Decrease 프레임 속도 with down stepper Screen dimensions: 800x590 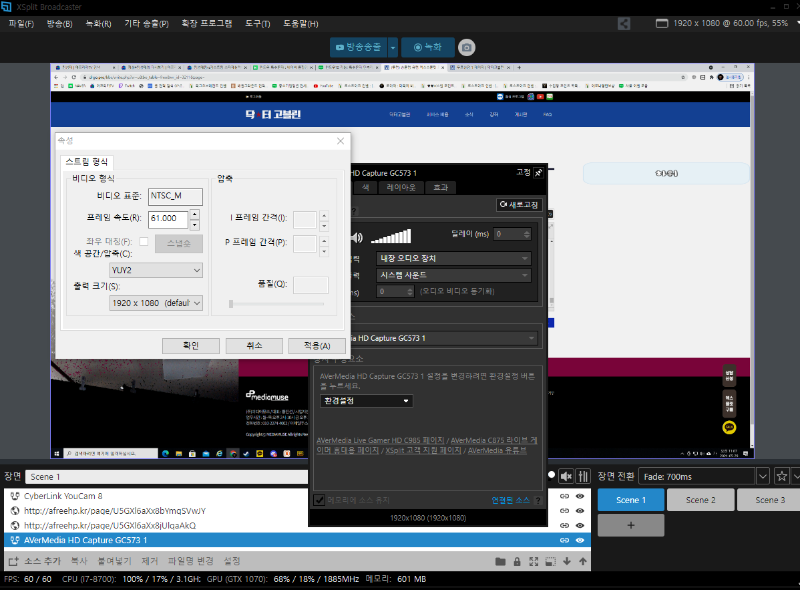[x=194, y=225]
